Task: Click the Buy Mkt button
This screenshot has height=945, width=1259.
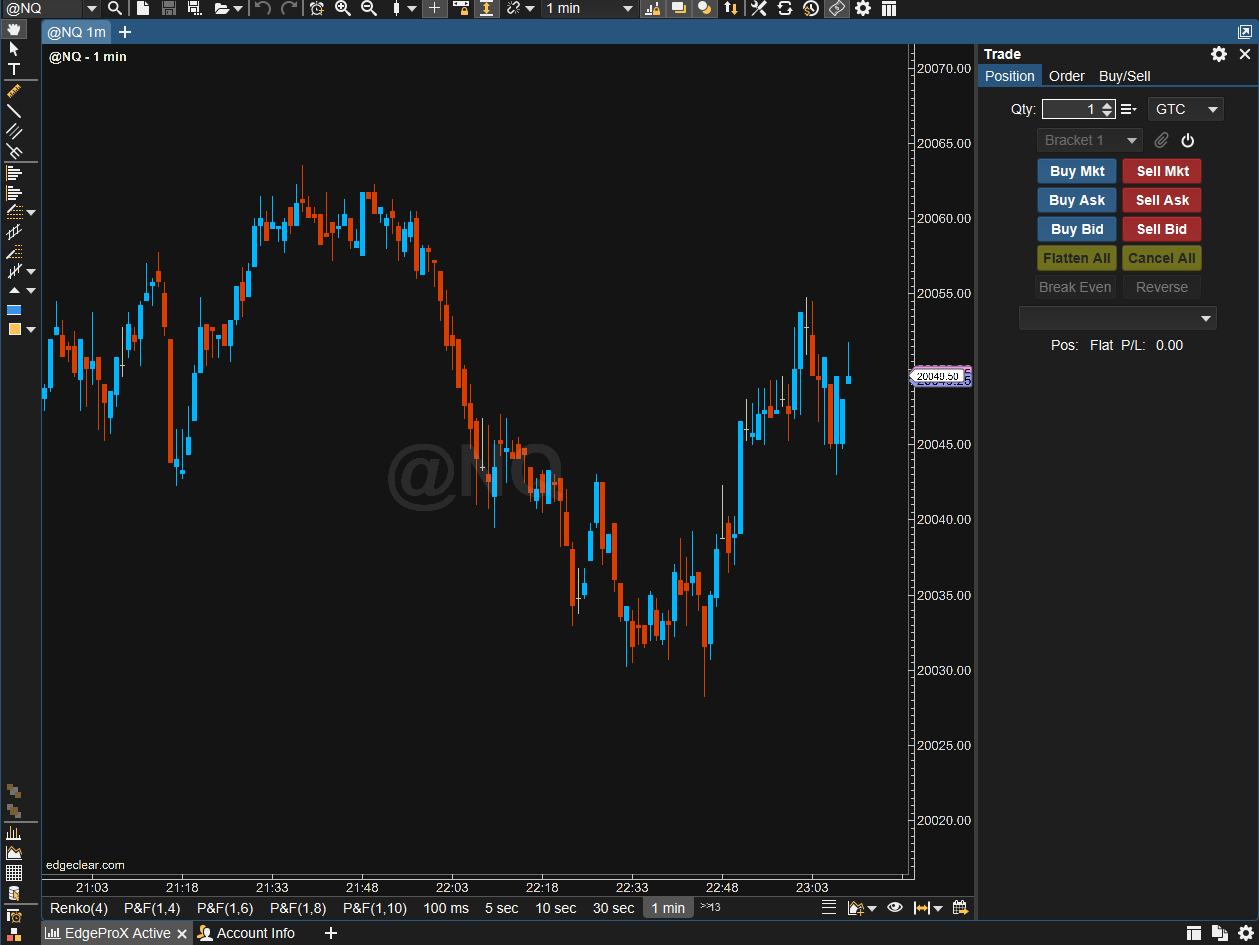Action: [1077, 171]
